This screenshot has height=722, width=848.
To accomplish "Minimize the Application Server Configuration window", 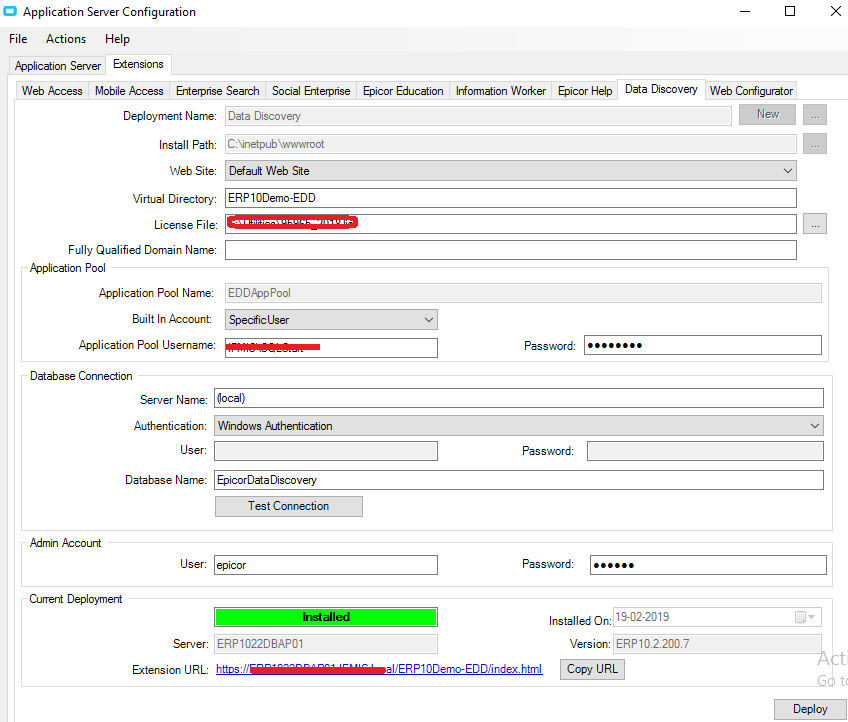I will click(745, 11).
